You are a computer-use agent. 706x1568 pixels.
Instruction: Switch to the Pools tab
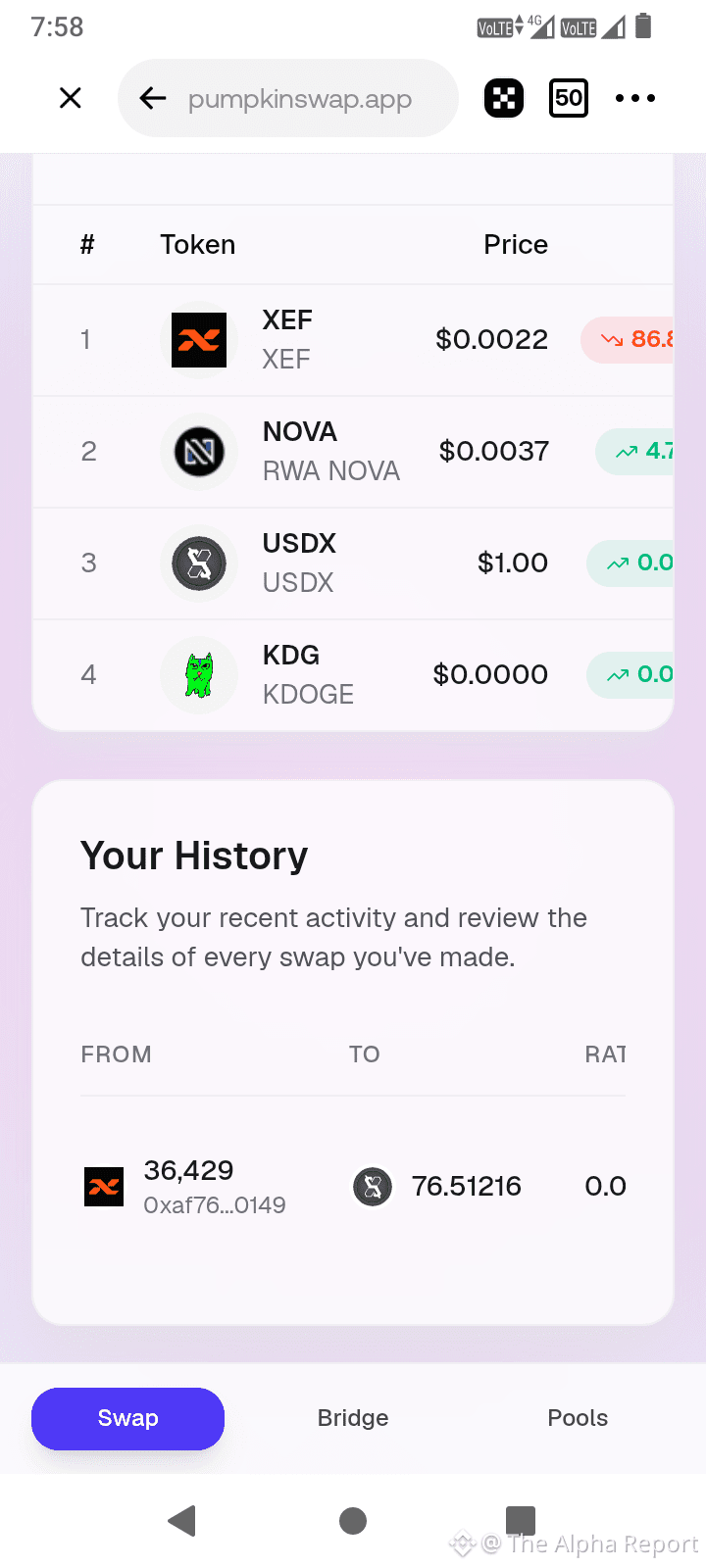tap(578, 1418)
